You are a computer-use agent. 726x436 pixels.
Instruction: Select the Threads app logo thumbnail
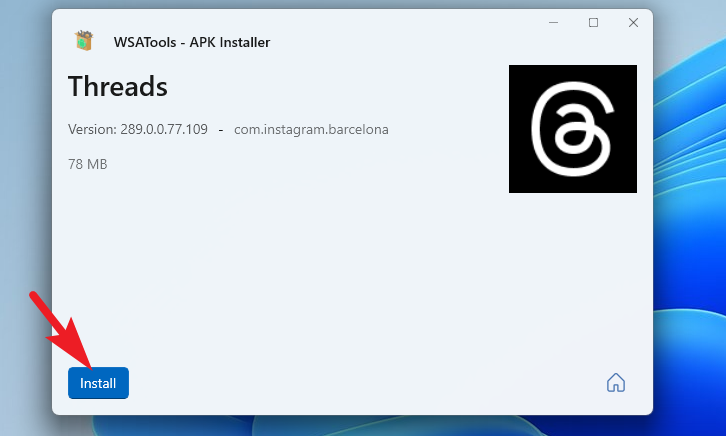[573, 129]
